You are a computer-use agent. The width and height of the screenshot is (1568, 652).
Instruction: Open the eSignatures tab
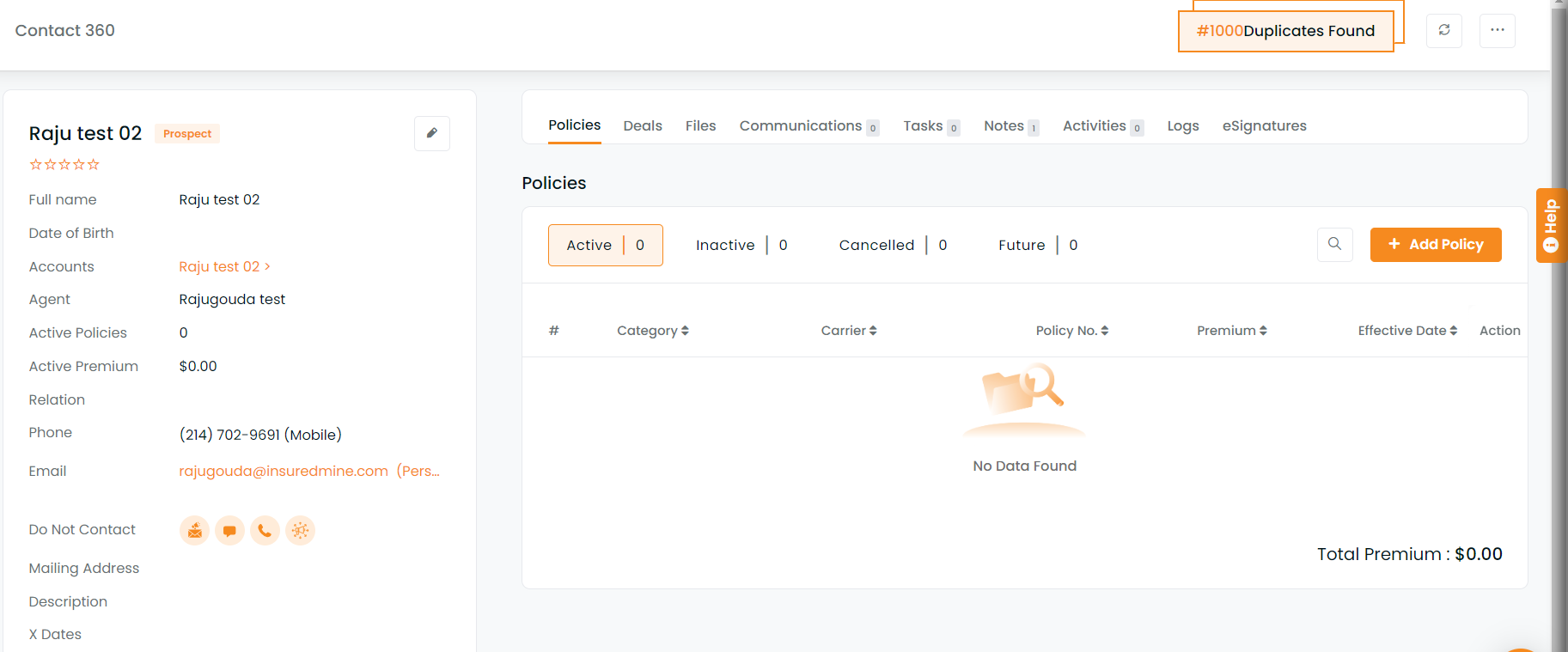(1264, 126)
